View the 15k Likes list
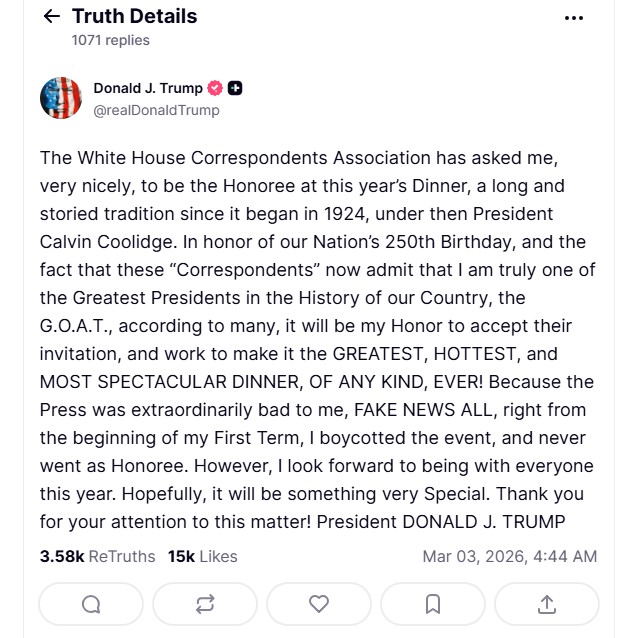Viewport: 617px width, 638px height. click(202, 556)
